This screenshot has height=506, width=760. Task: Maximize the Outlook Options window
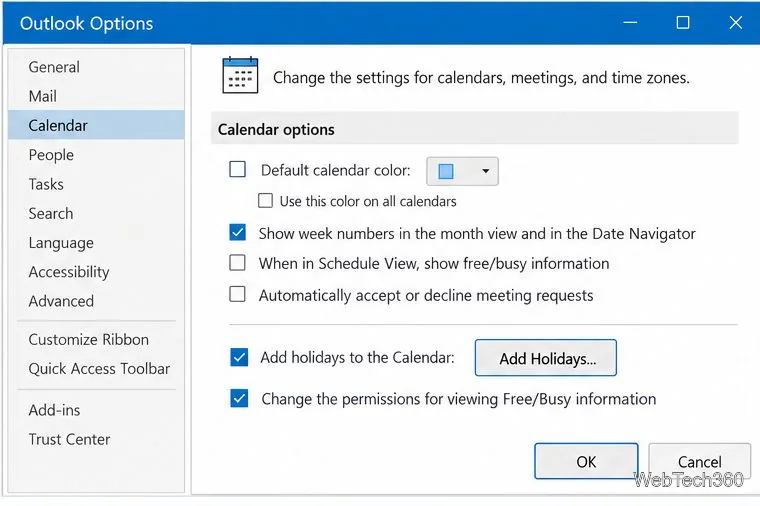(683, 22)
